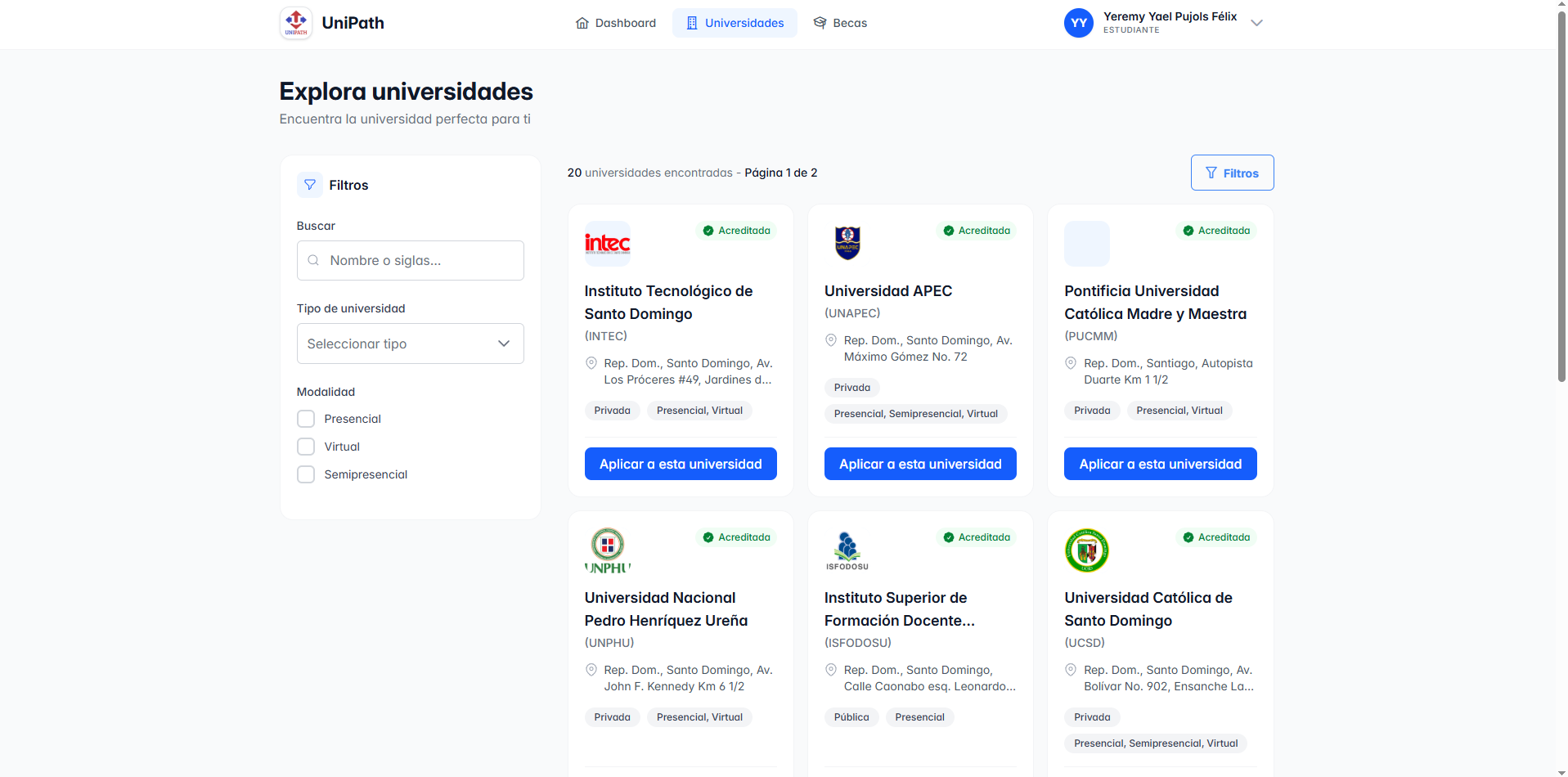The height and width of the screenshot is (777, 1568).
Task: Click the blank PUCMM logo placeholder
Action: (1087, 244)
